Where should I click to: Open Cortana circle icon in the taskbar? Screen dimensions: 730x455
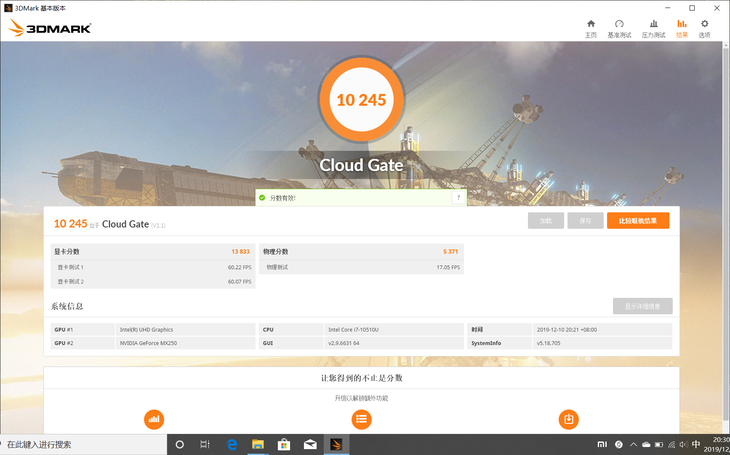pos(180,444)
